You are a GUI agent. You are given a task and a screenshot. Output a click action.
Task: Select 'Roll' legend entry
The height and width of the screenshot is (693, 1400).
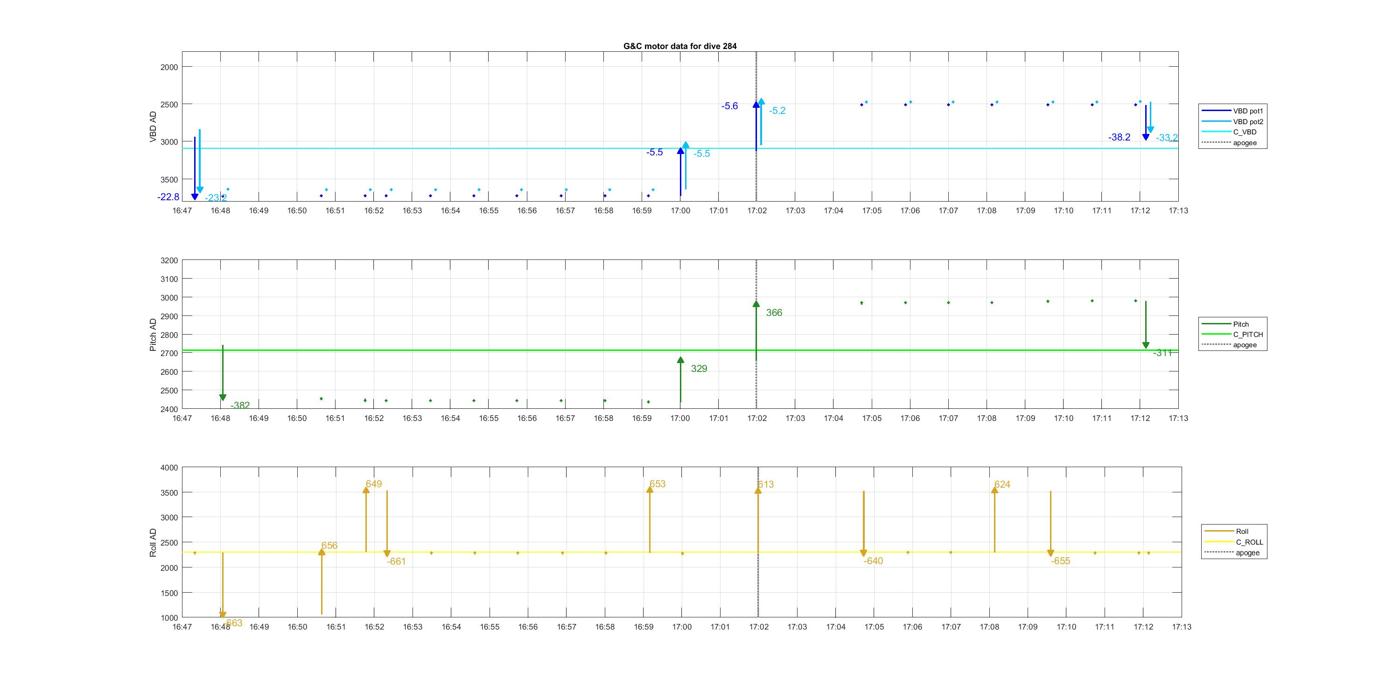coord(1233,531)
